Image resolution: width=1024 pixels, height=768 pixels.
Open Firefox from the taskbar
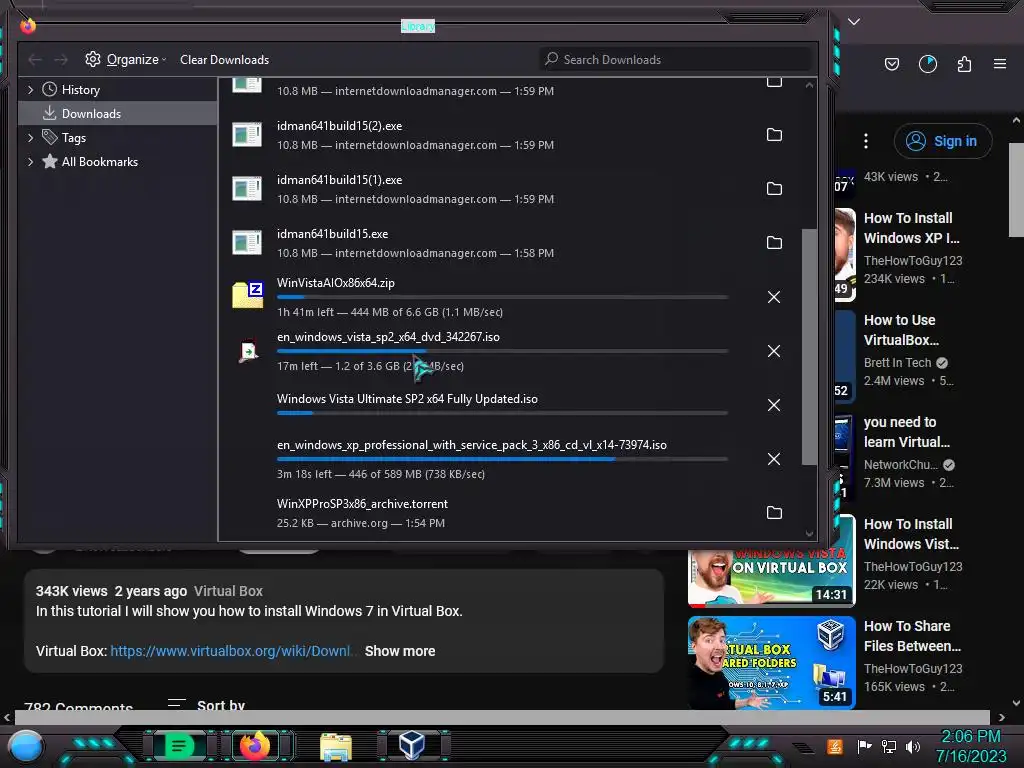point(255,745)
